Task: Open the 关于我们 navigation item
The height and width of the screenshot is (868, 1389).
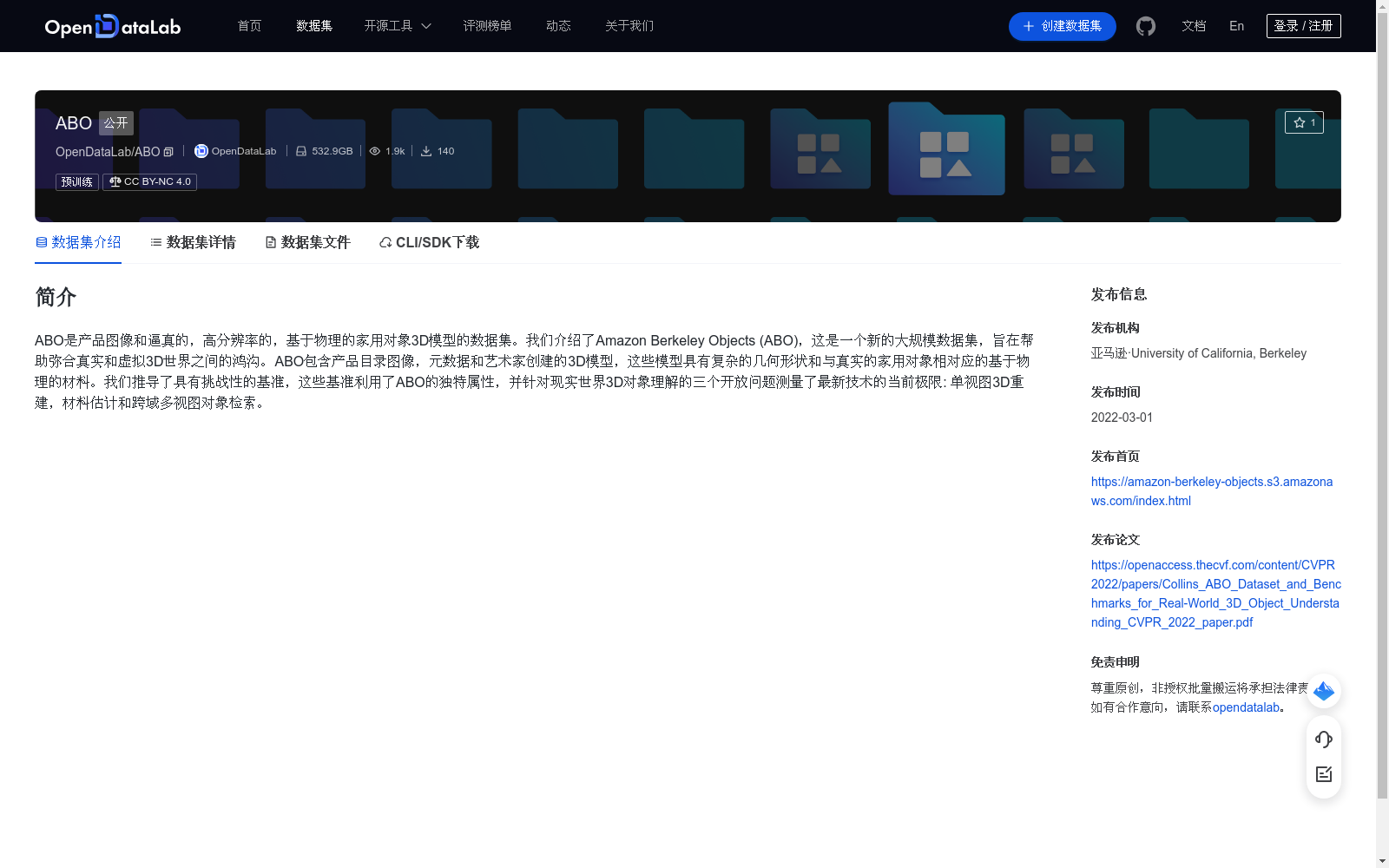Action: [629, 26]
